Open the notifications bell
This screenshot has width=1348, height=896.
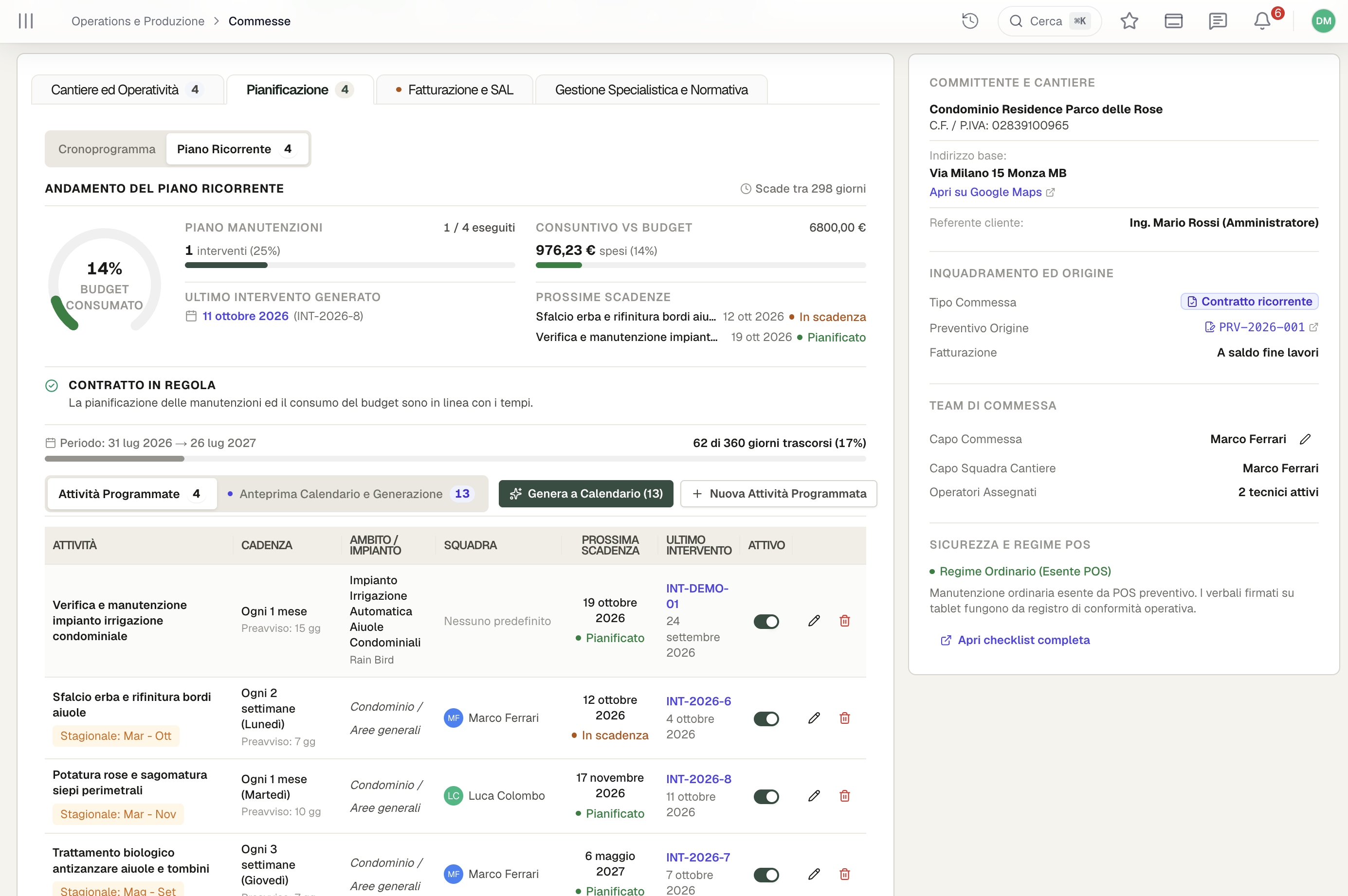(1262, 21)
